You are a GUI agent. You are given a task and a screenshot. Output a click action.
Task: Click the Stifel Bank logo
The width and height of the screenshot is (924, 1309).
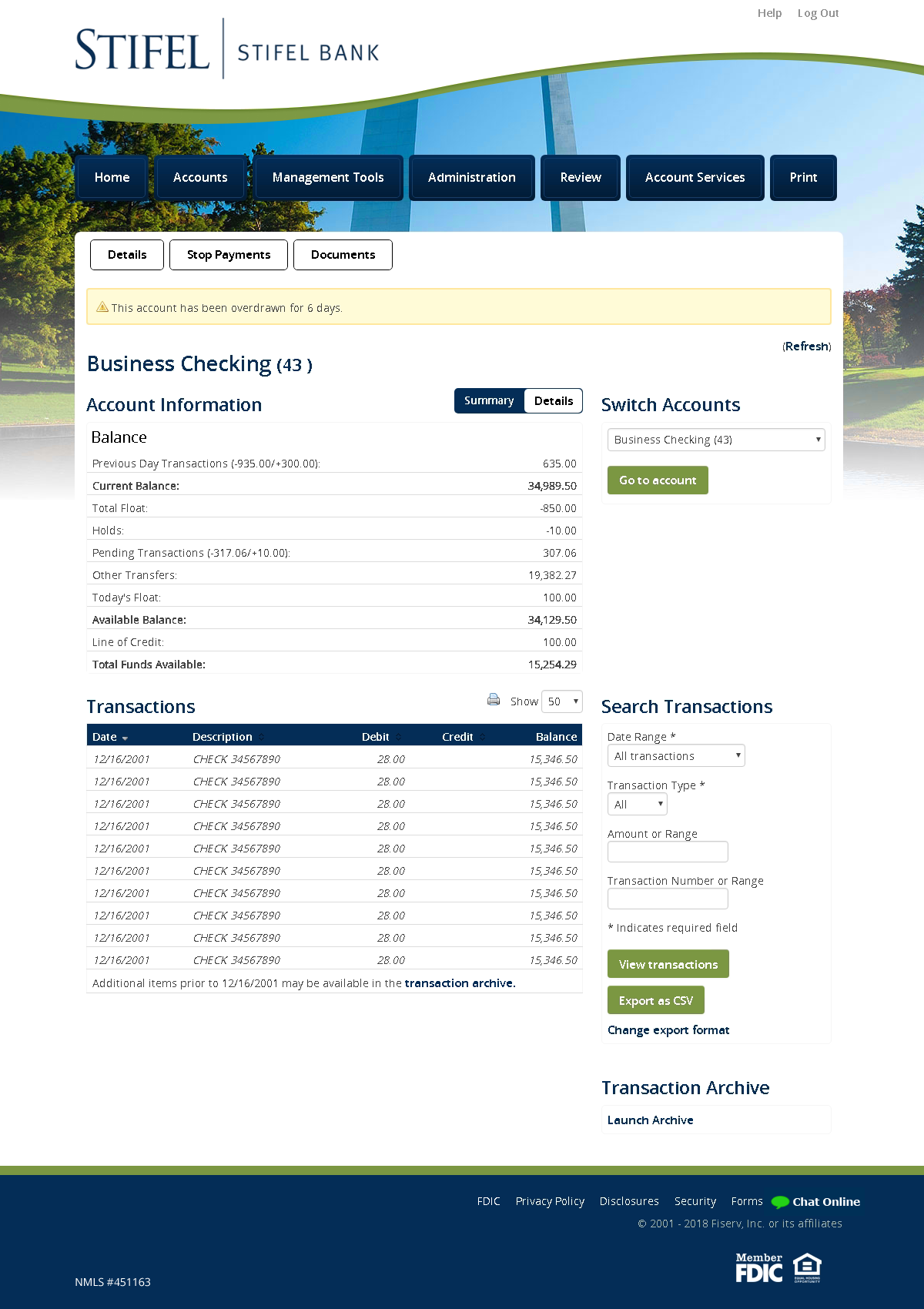[227, 50]
